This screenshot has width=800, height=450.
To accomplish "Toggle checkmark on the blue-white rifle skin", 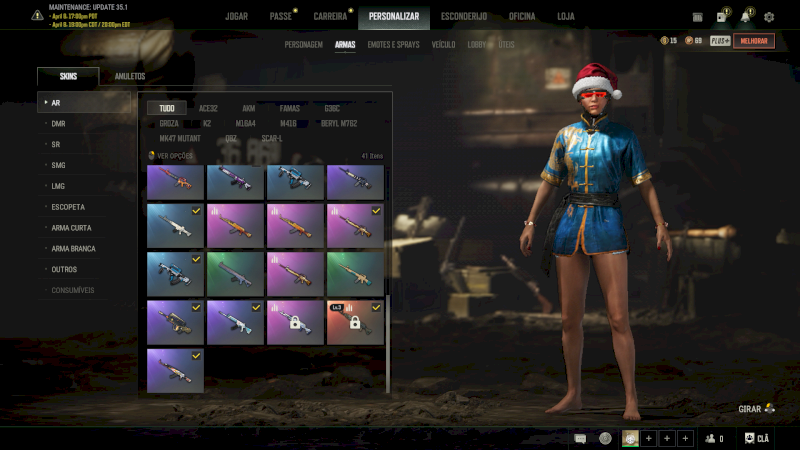I will point(196,259).
